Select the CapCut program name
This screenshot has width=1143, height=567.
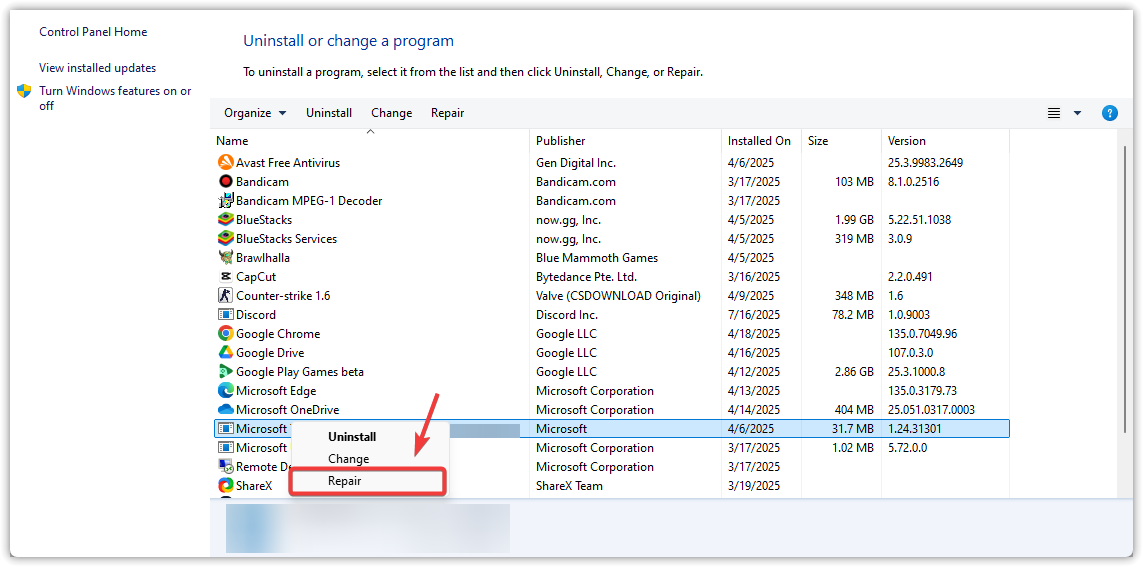(x=256, y=276)
